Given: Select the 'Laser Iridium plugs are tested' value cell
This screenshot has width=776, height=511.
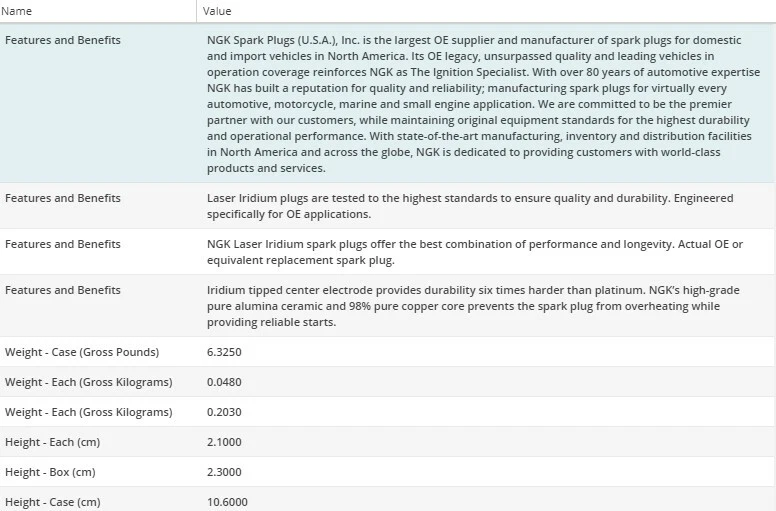Looking at the screenshot, I should 470,206.
